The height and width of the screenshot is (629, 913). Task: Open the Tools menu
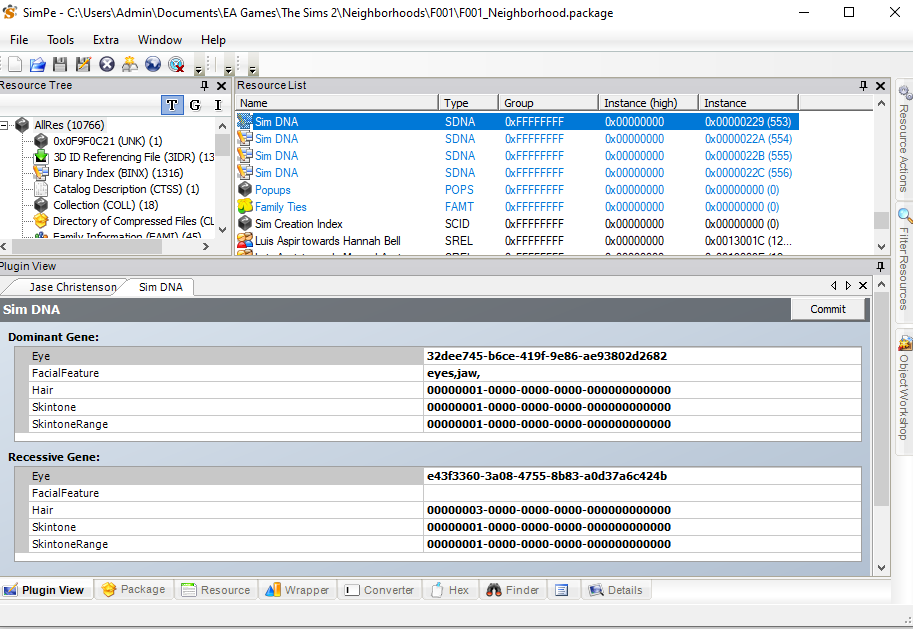point(61,40)
